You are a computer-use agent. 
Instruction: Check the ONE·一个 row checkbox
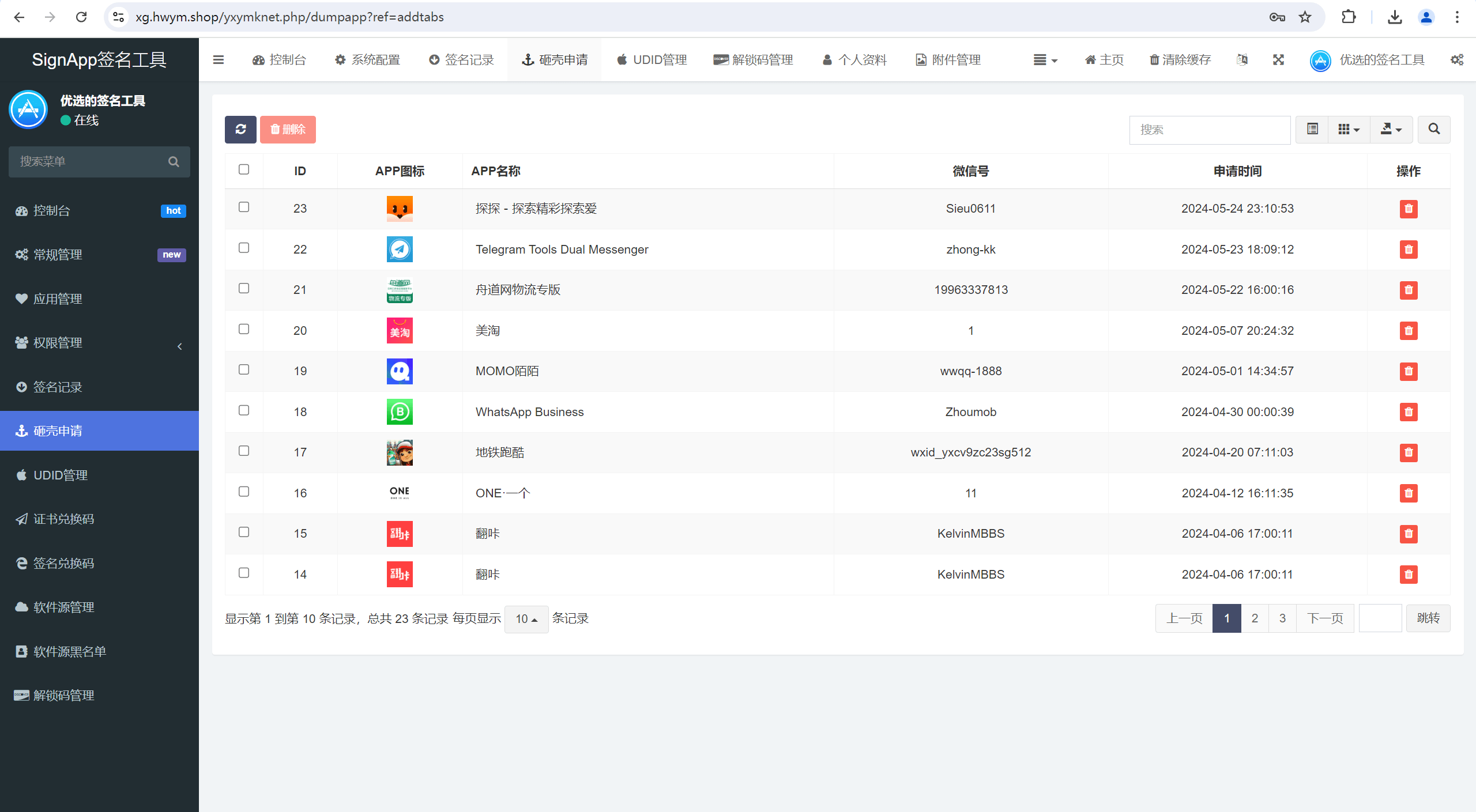[x=244, y=492]
